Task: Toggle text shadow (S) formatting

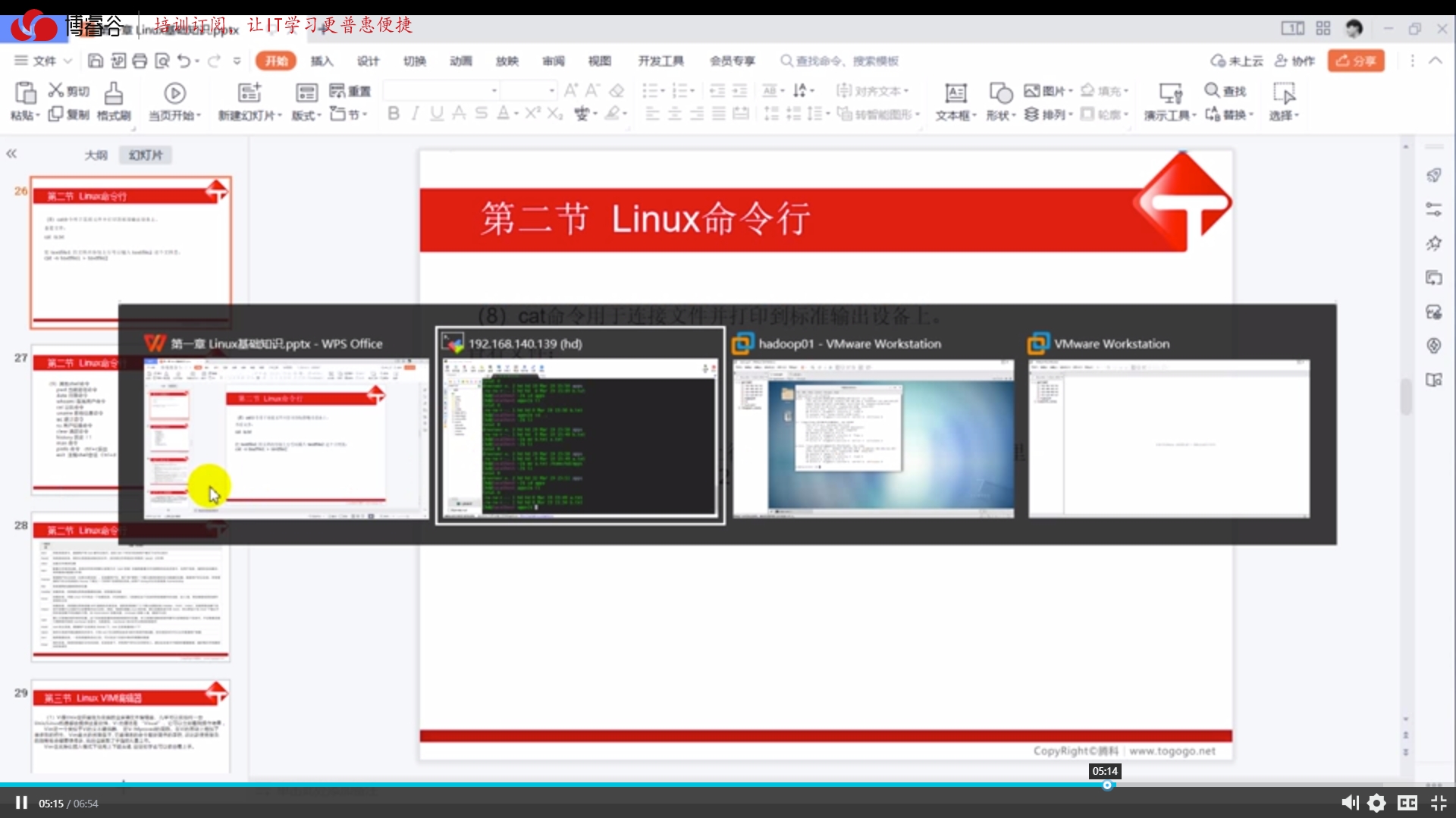Action: (481, 113)
